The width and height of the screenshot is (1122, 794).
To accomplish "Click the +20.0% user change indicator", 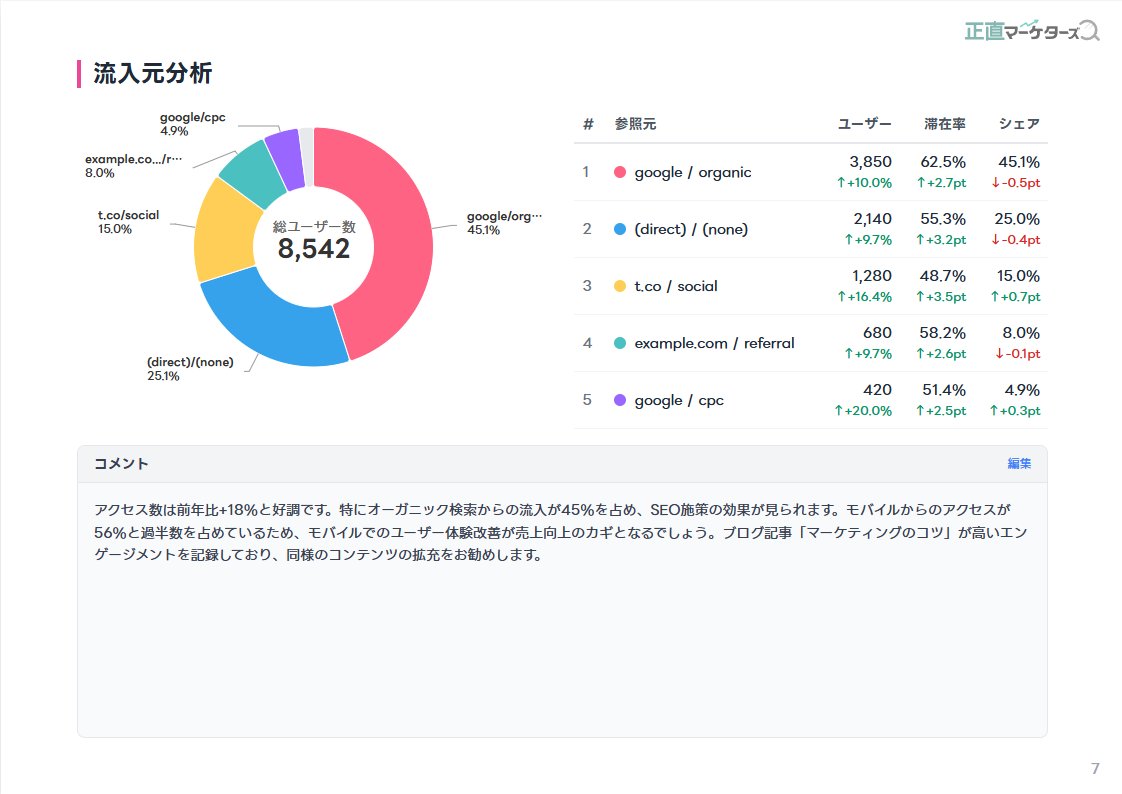I will [863, 411].
